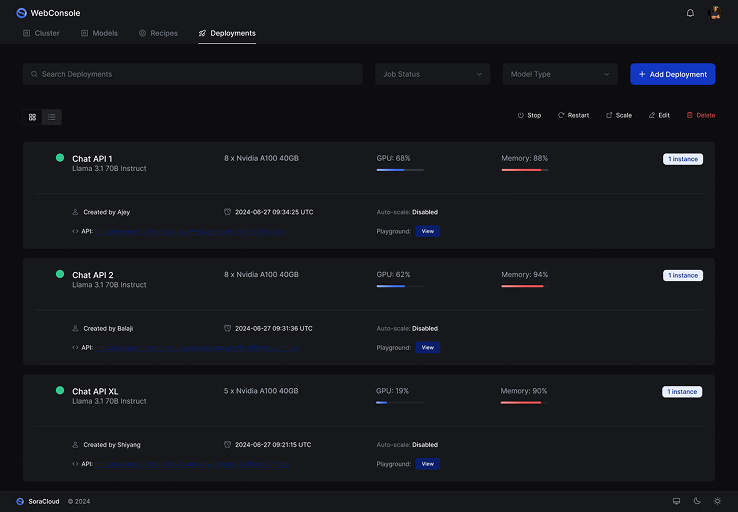The width and height of the screenshot is (738, 512).
Task: Click the GPU 68% usage bar
Action: click(x=400, y=170)
